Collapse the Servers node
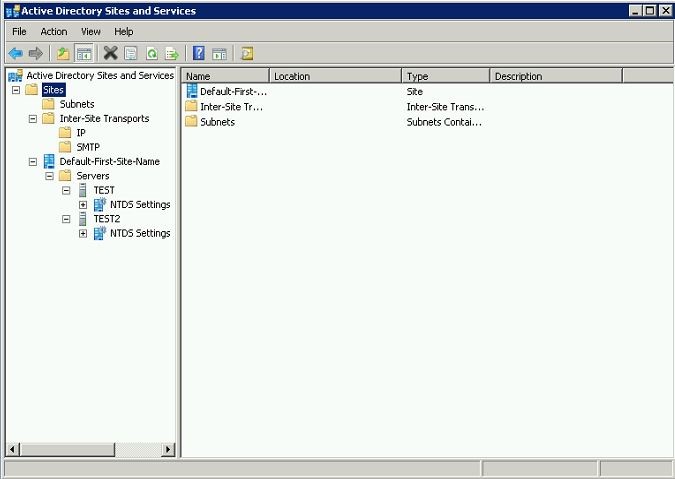 50,176
